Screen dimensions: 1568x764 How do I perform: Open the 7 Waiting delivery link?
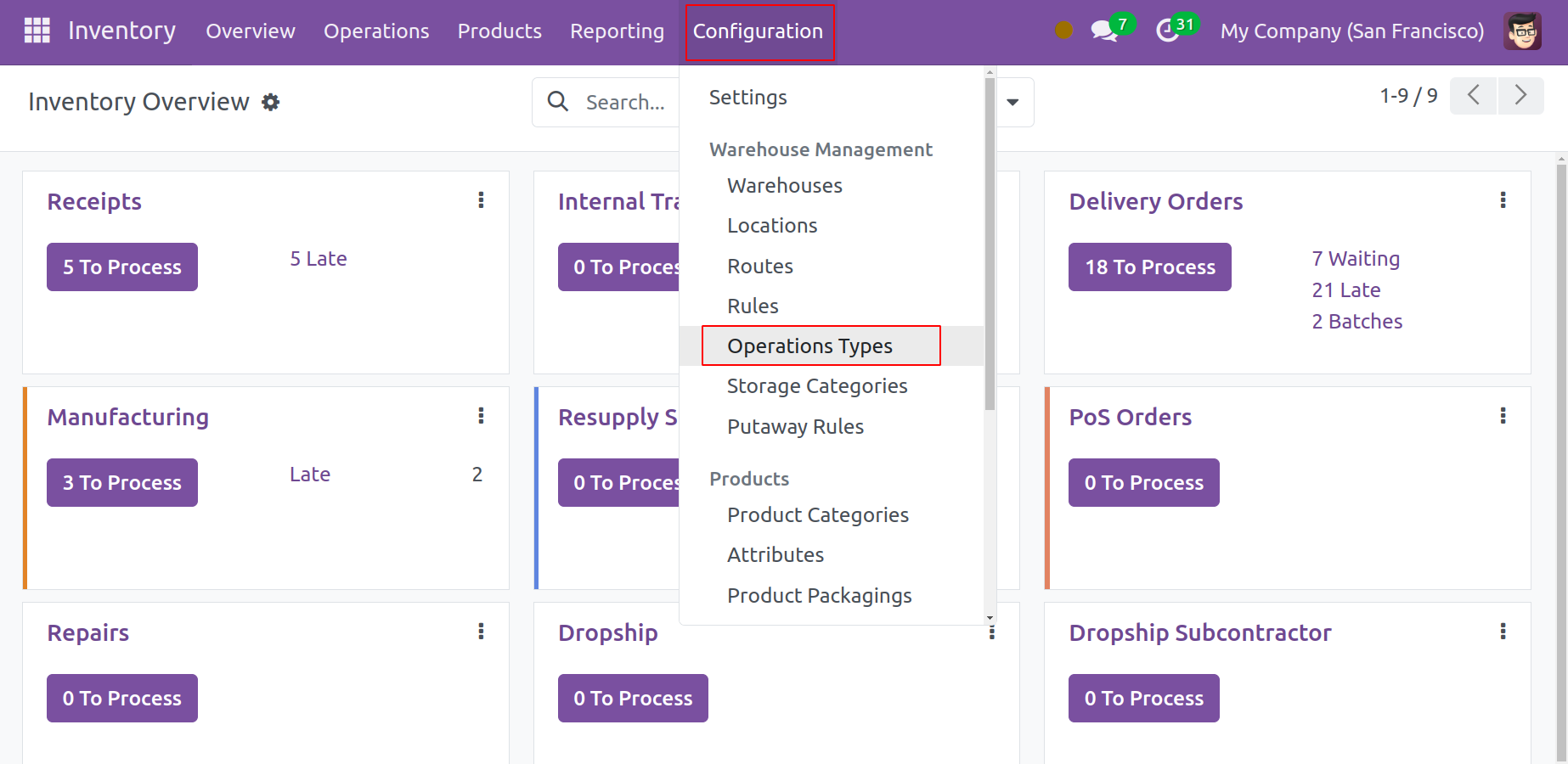coord(1356,259)
